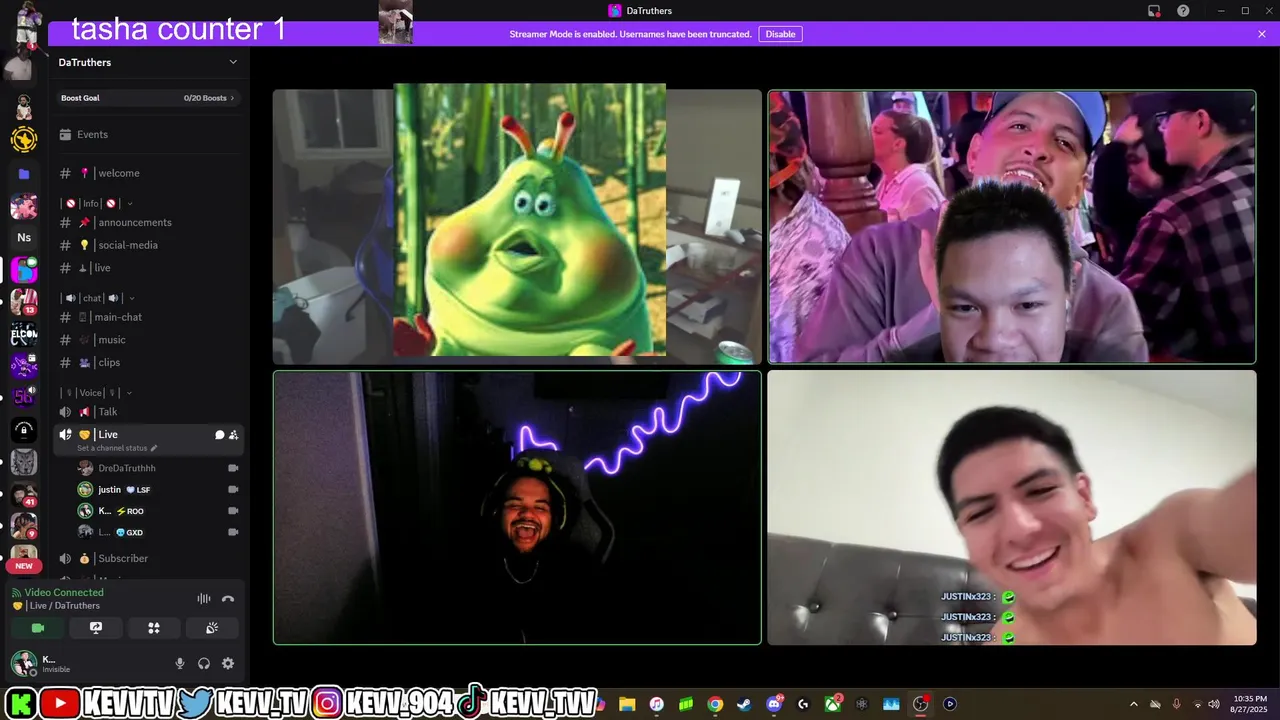
Task: Select user DreDaTruthhh in voice list
Action: click(158, 468)
